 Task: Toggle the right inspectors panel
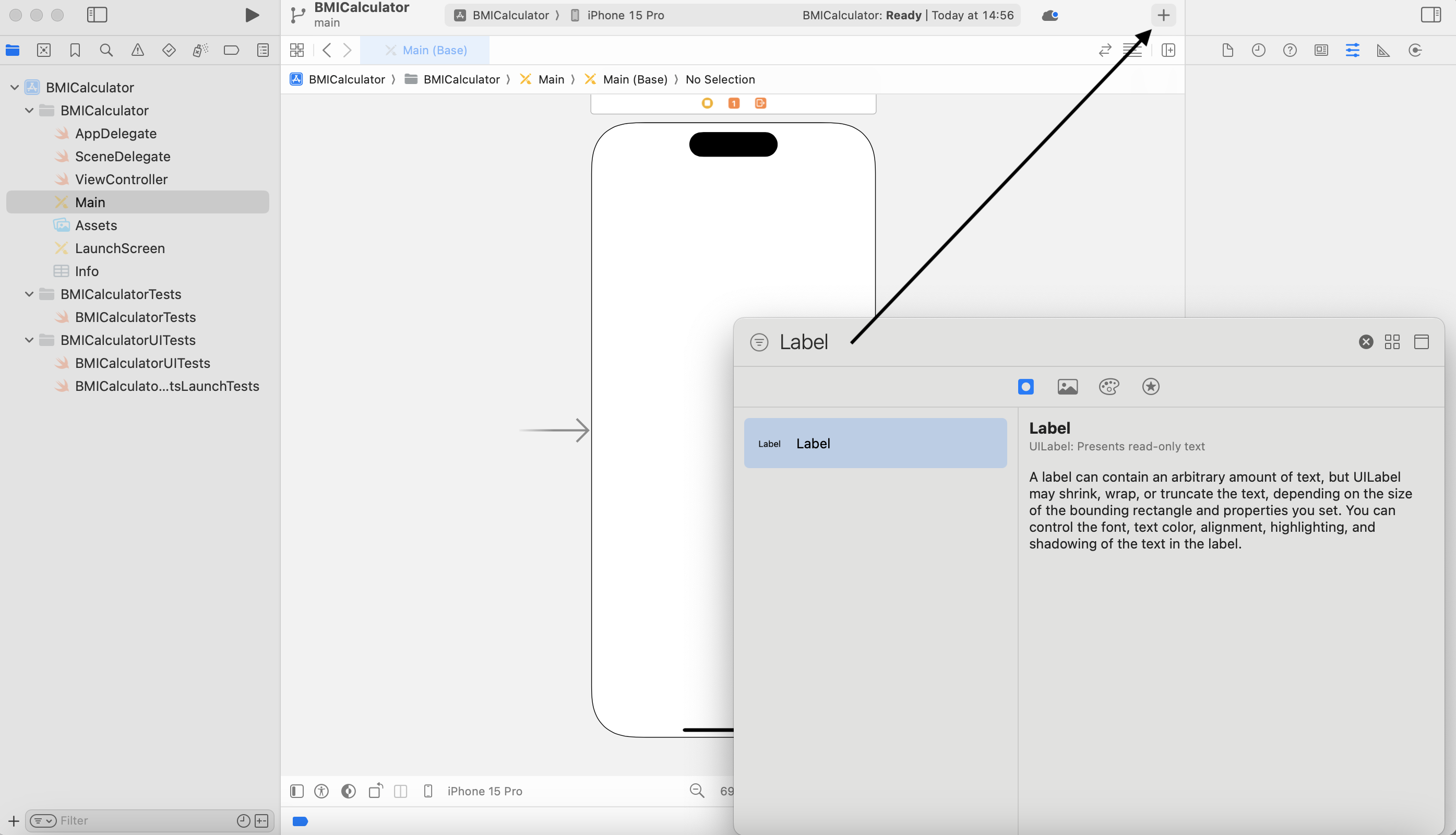pos(1430,15)
